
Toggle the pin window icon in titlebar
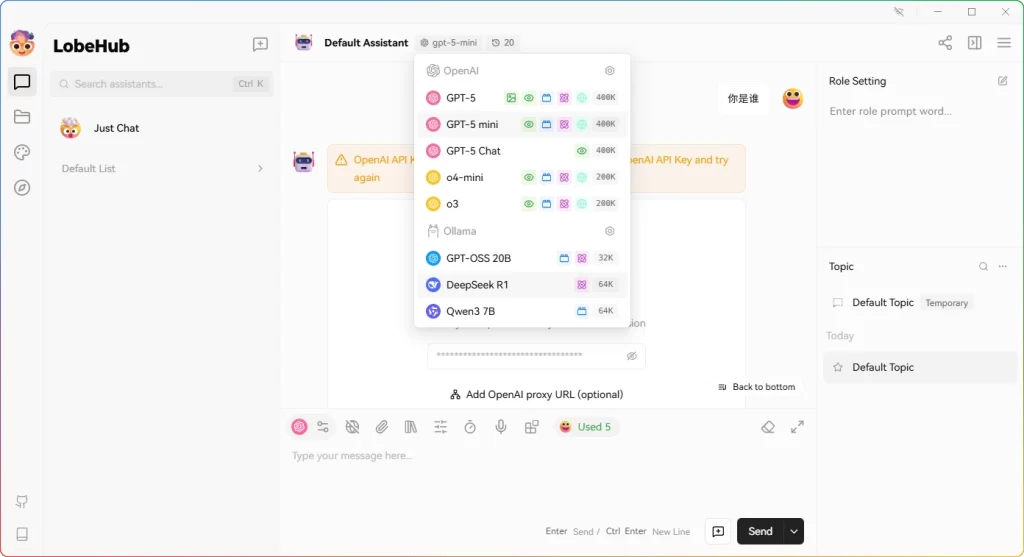coord(899,12)
